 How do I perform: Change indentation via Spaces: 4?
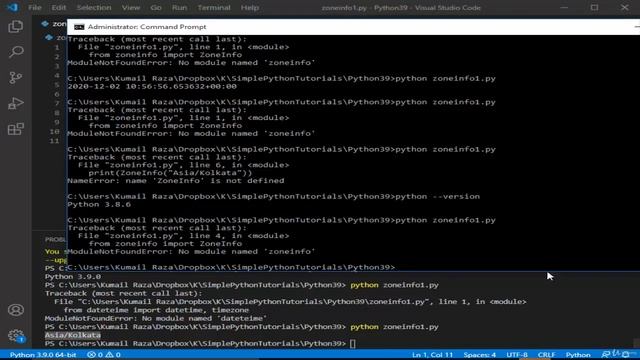point(480,355)
